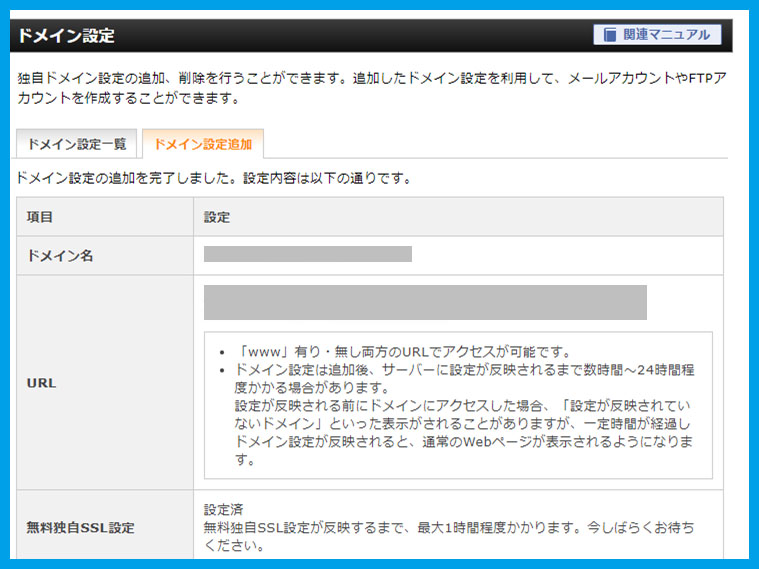The width and height of the screenshot is (759, 569).
Task: Click the masked domain name value
Action: coord(307,254)
